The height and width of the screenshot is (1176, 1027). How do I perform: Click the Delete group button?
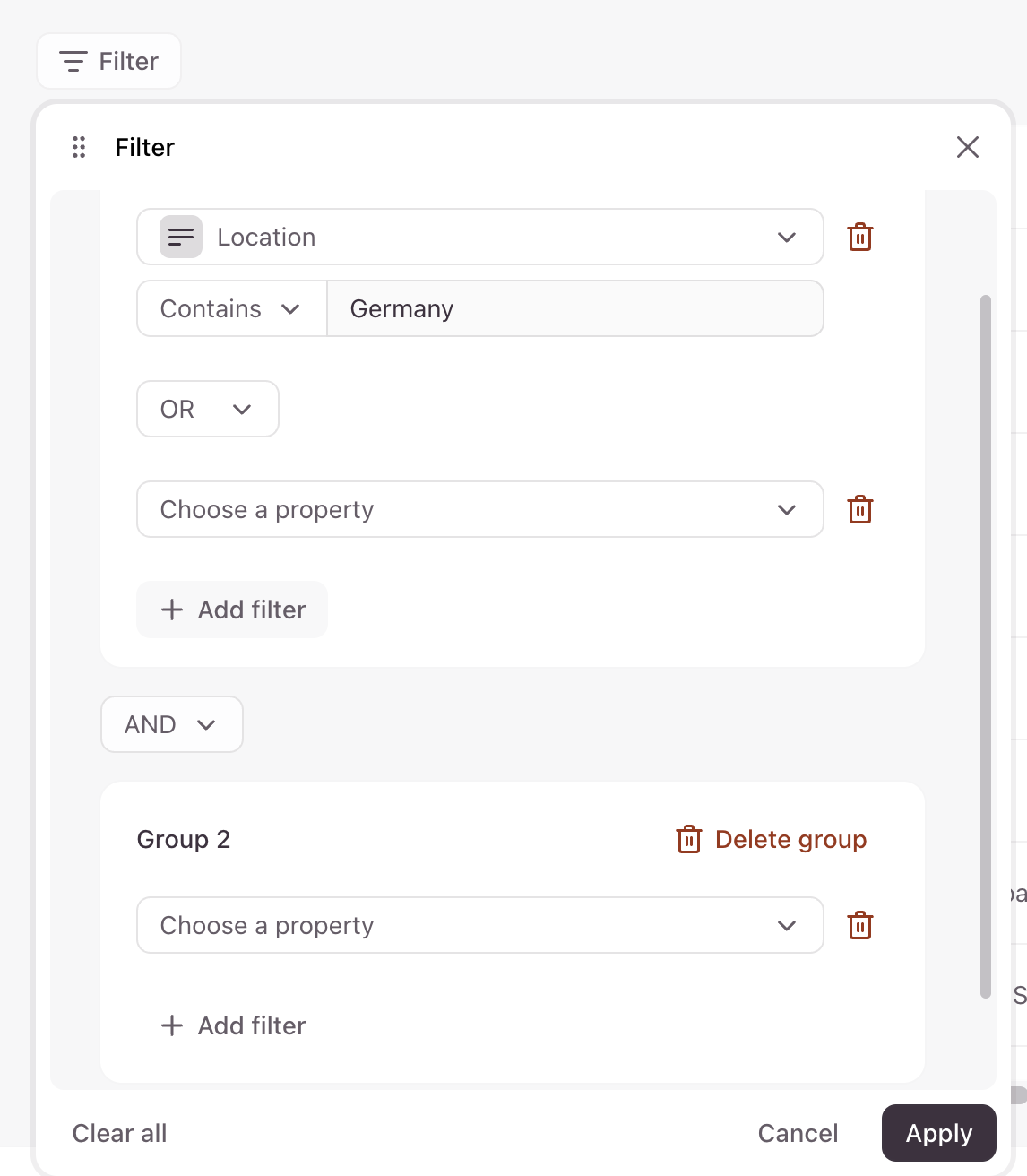click(x=772, y=840)
